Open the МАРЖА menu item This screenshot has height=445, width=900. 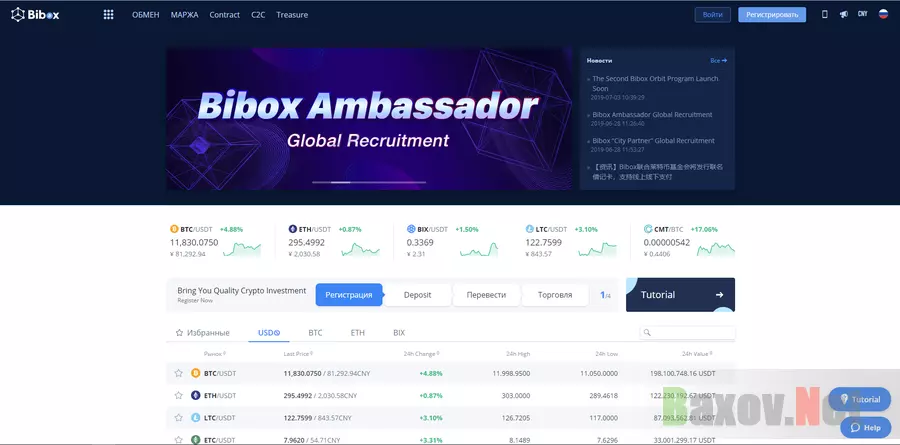point(184,15)
